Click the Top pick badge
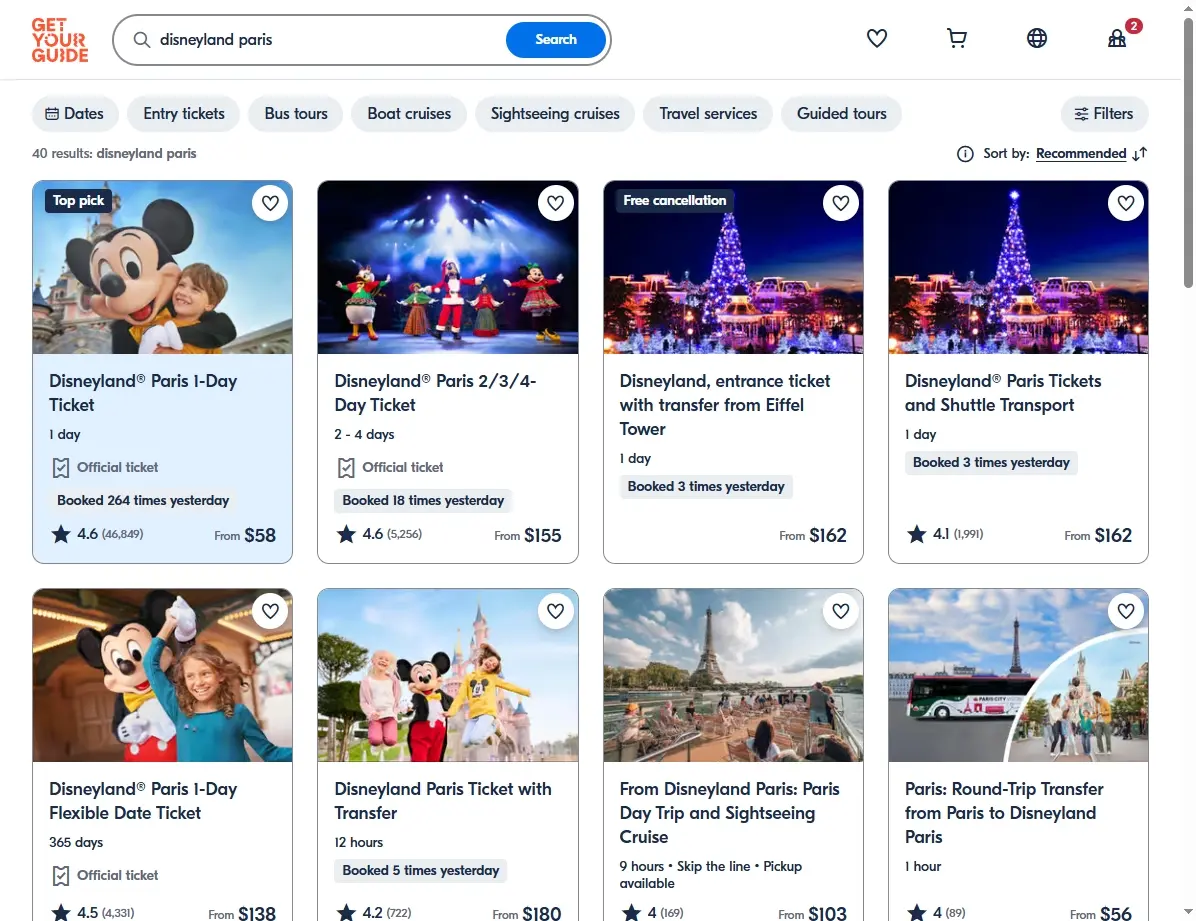Viewport: 1196px width, 921px height. pos(79,201)
